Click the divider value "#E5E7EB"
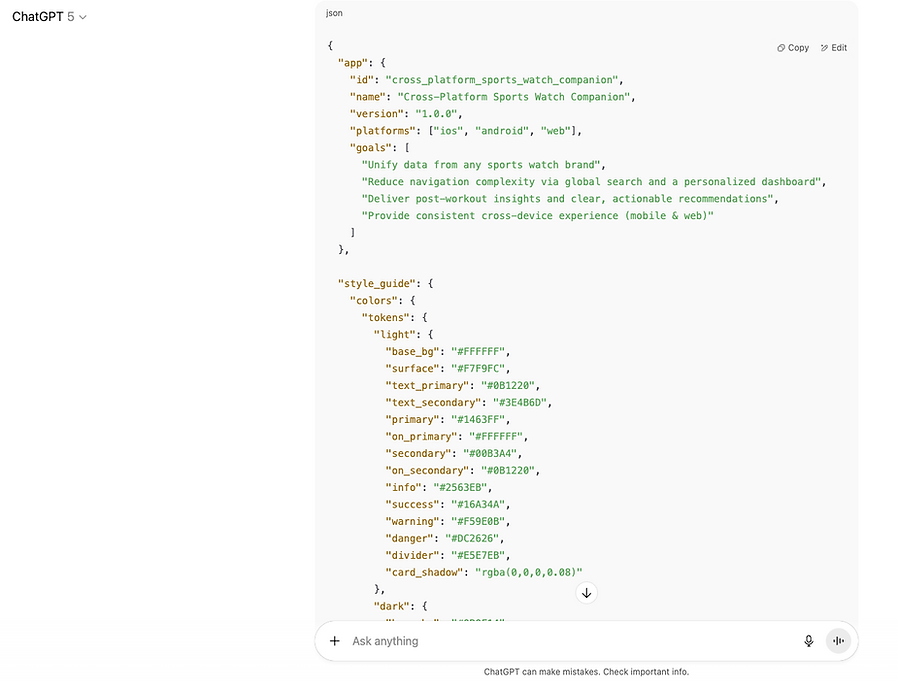This screenshot has height=681, width=898. click(x=478, y=555)
